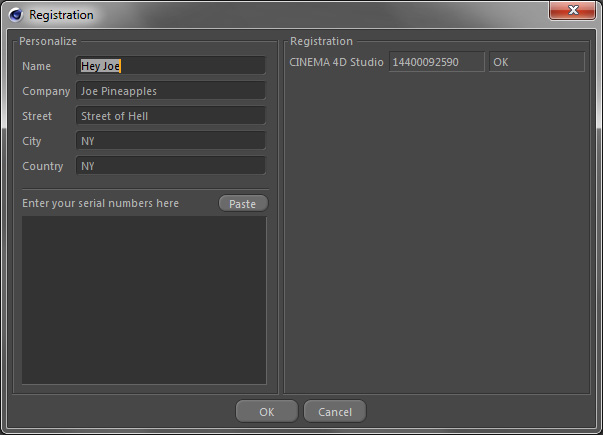
Task: Click the City label text
Action: click(x=32, y=141)
